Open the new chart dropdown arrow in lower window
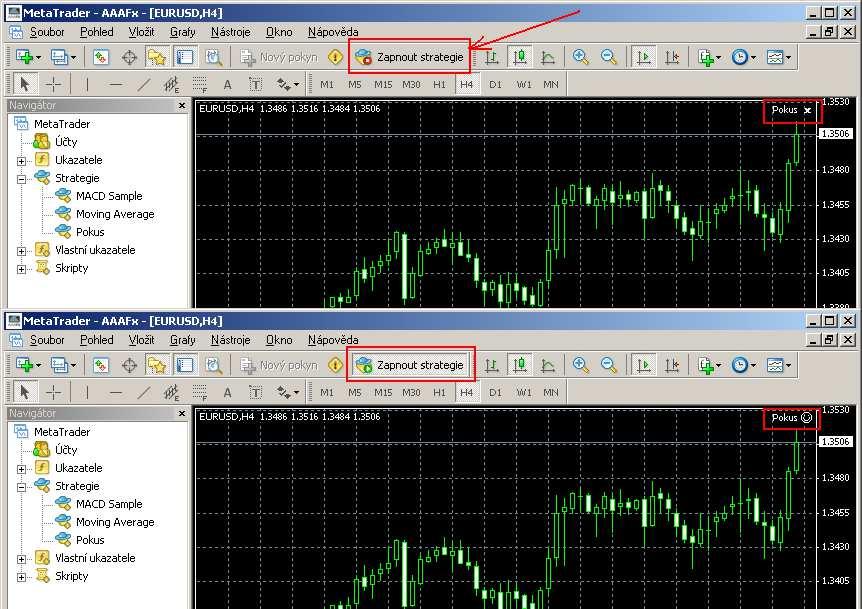This screenshot has height=609, width=862. [38, 365]
